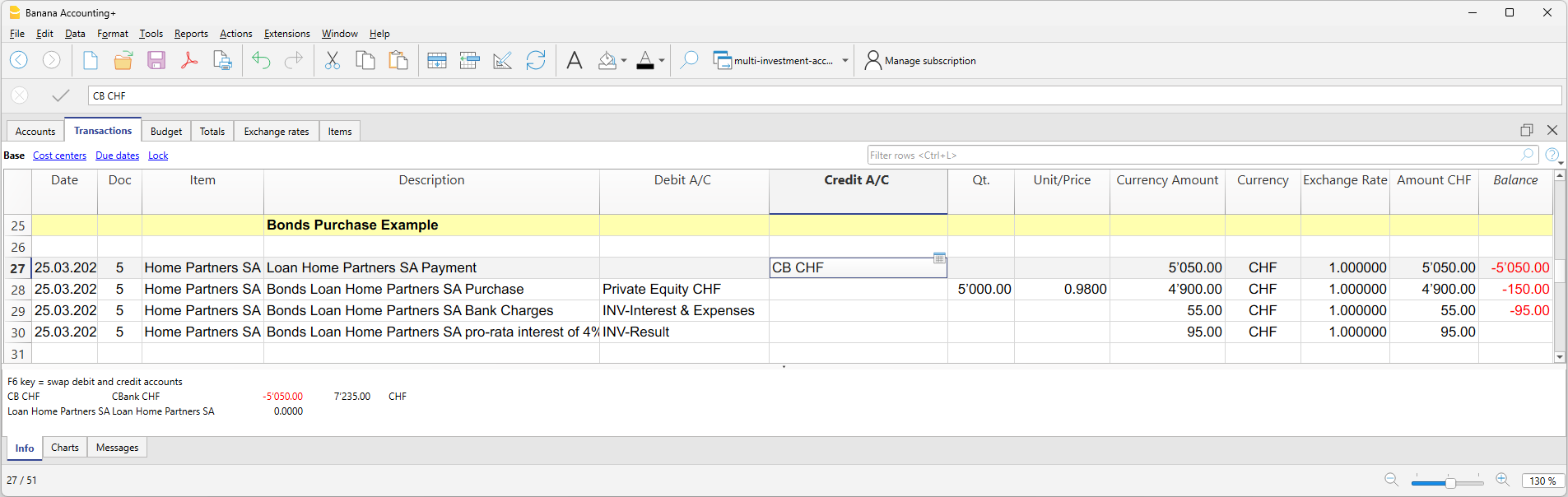The image size is (1568, 497).
Task: Open multi-investment-acc file window selector
Action: [x=780, y=60]
